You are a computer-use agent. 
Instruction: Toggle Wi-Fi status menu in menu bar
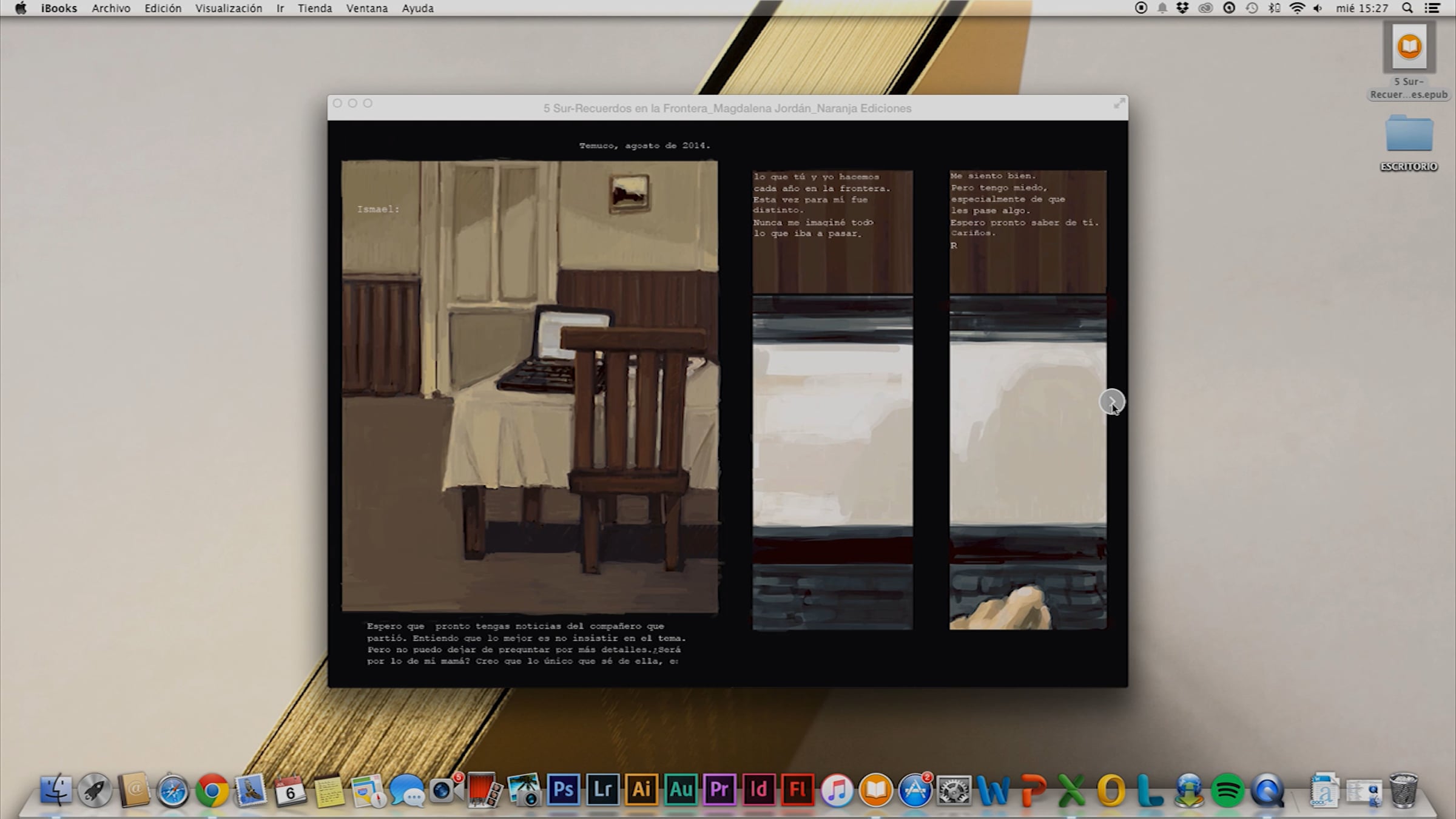pos(1296,8)
